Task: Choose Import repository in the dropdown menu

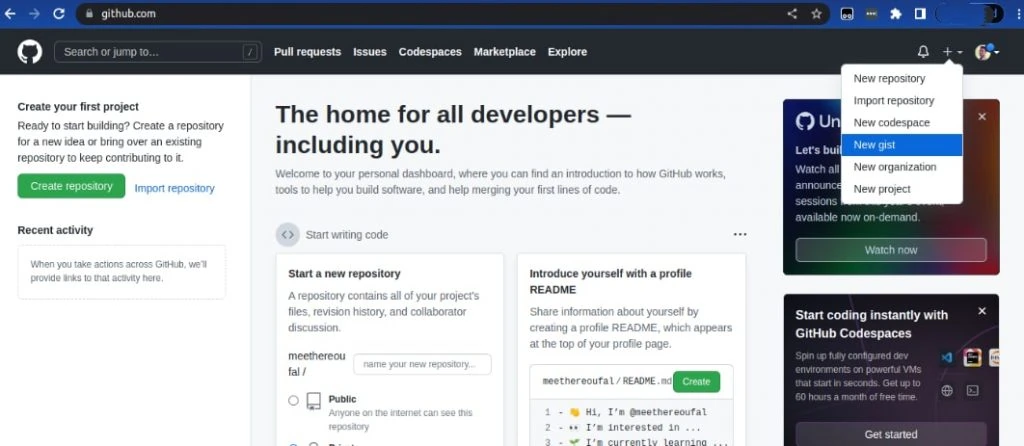Action: click(902, 101)
